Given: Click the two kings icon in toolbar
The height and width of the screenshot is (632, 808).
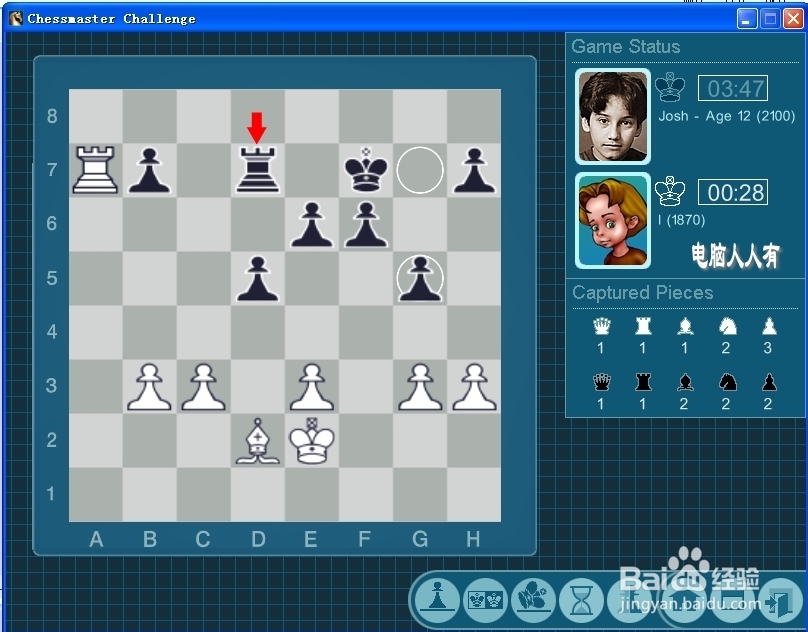Looking at the screenshot, I should pos(485,599).
